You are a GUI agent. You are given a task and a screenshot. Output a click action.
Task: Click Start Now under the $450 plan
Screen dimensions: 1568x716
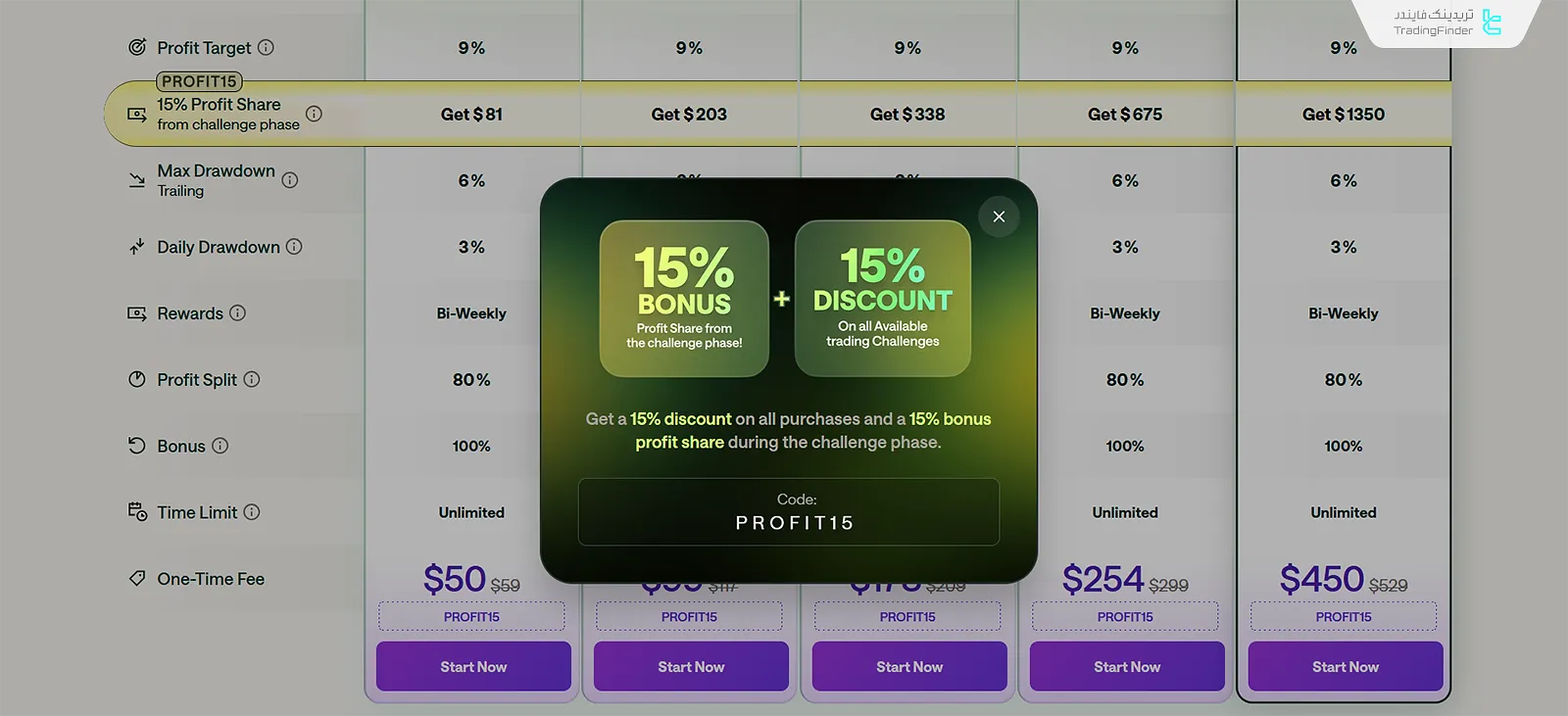point(1345,666)
